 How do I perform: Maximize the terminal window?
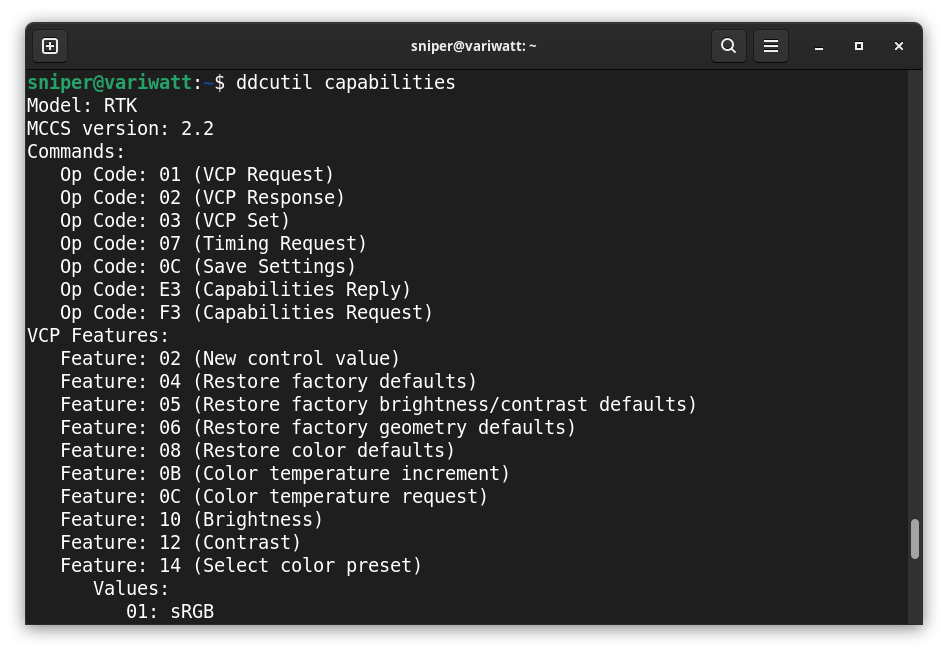859,46
